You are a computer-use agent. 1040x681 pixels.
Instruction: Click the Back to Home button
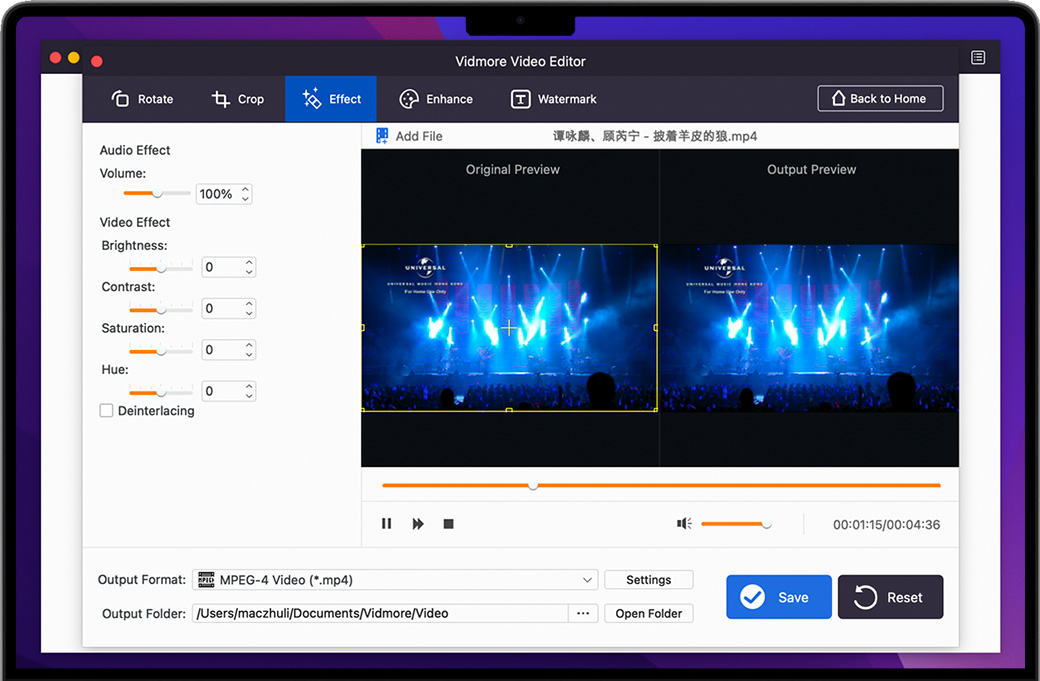pos(880,98)
